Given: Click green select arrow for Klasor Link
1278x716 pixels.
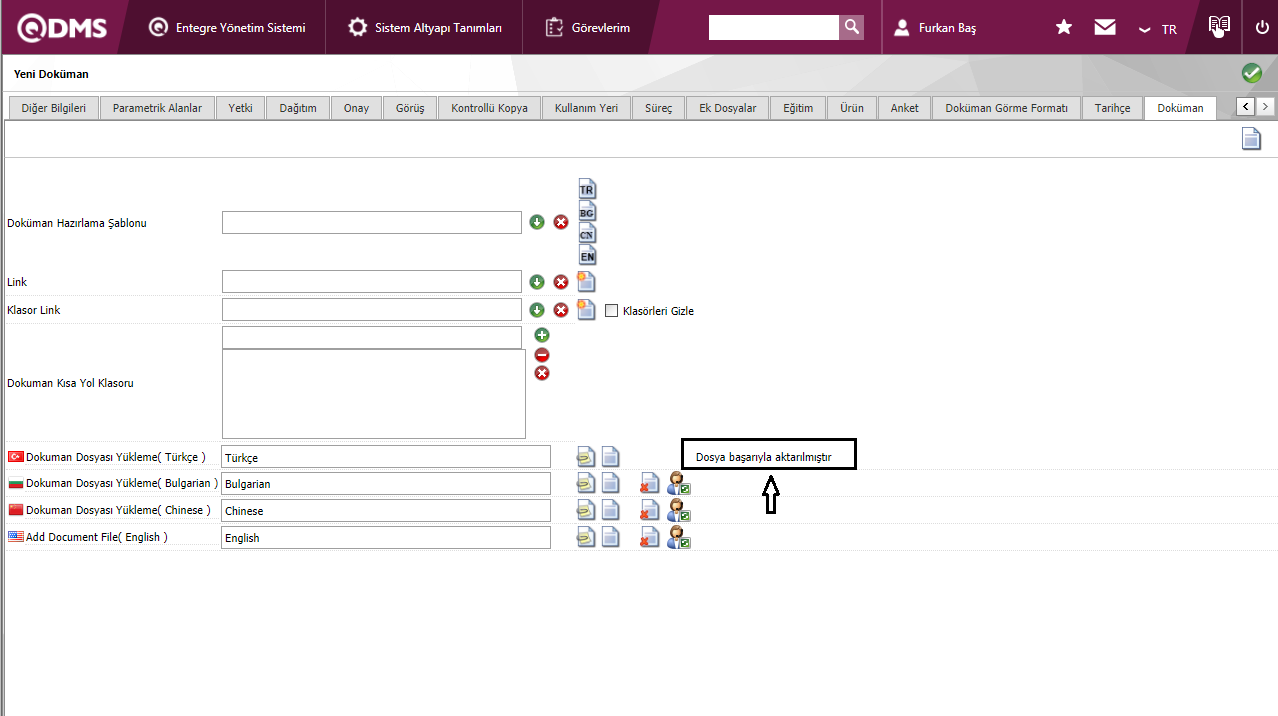Looking at the screenshot, I should pyautogui.click(x=537, y=310).
